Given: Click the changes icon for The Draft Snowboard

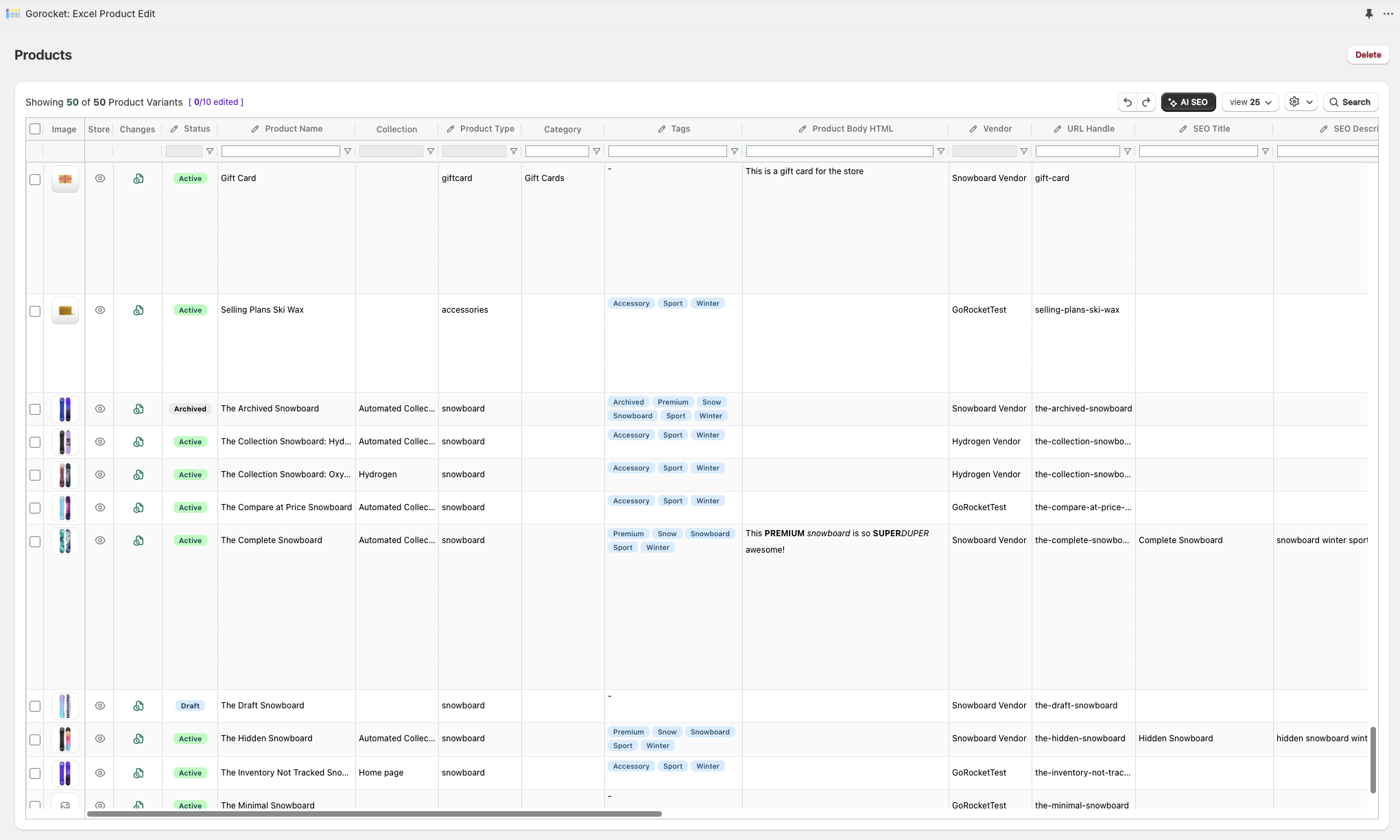Looking at the screenshot, I should [x=139, y=706].
